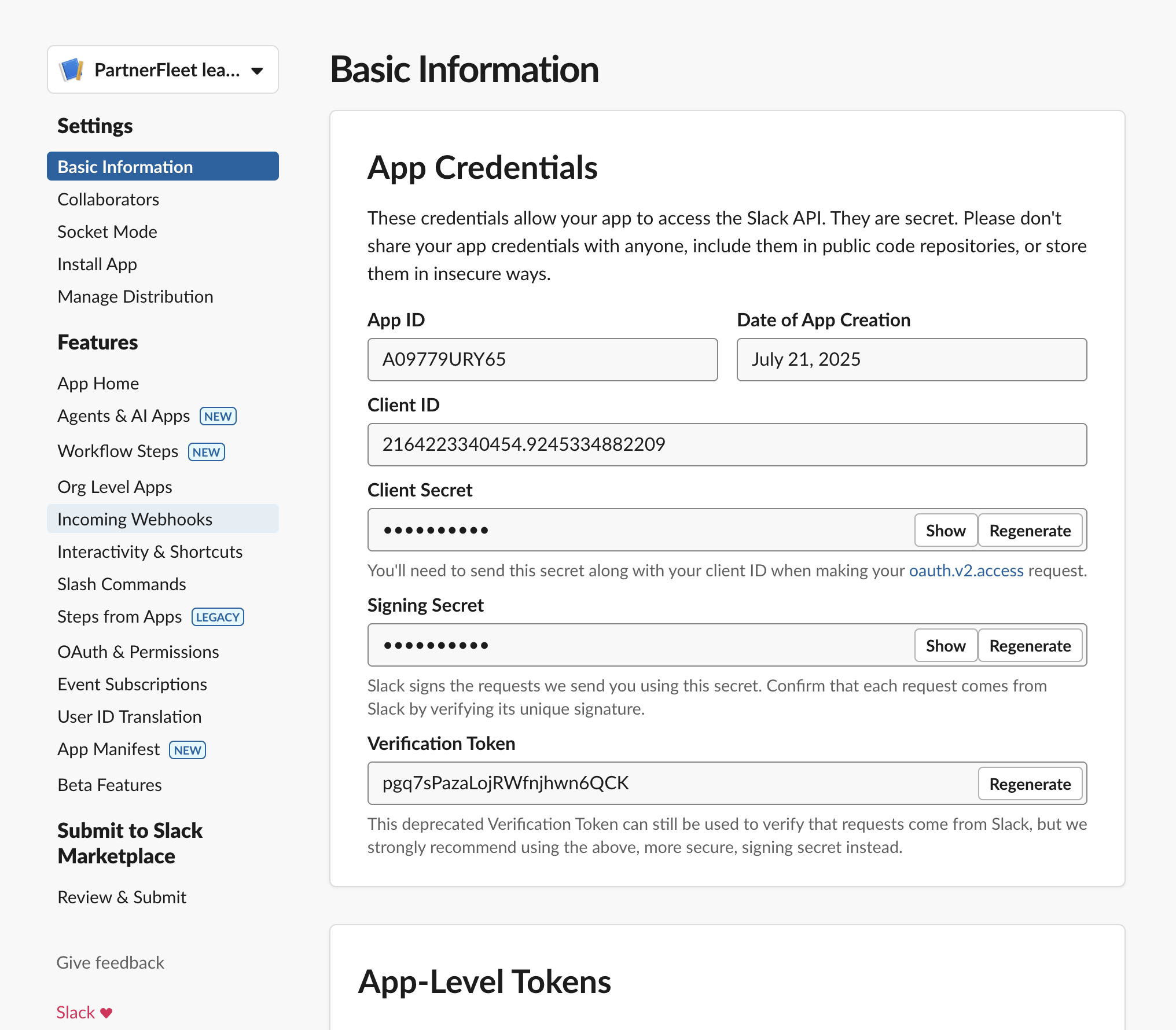Viewport: 1176px width, 1030px height.
Task: Expand the app selector dropdown arrow
Action: (258, 71)
